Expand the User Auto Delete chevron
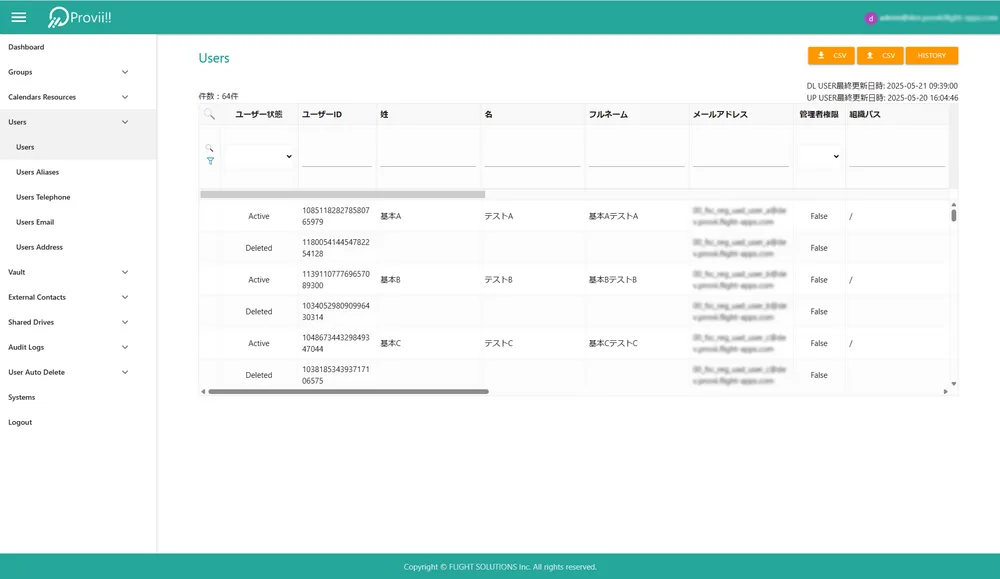The image size is (1000, 579). pos(125,372)
